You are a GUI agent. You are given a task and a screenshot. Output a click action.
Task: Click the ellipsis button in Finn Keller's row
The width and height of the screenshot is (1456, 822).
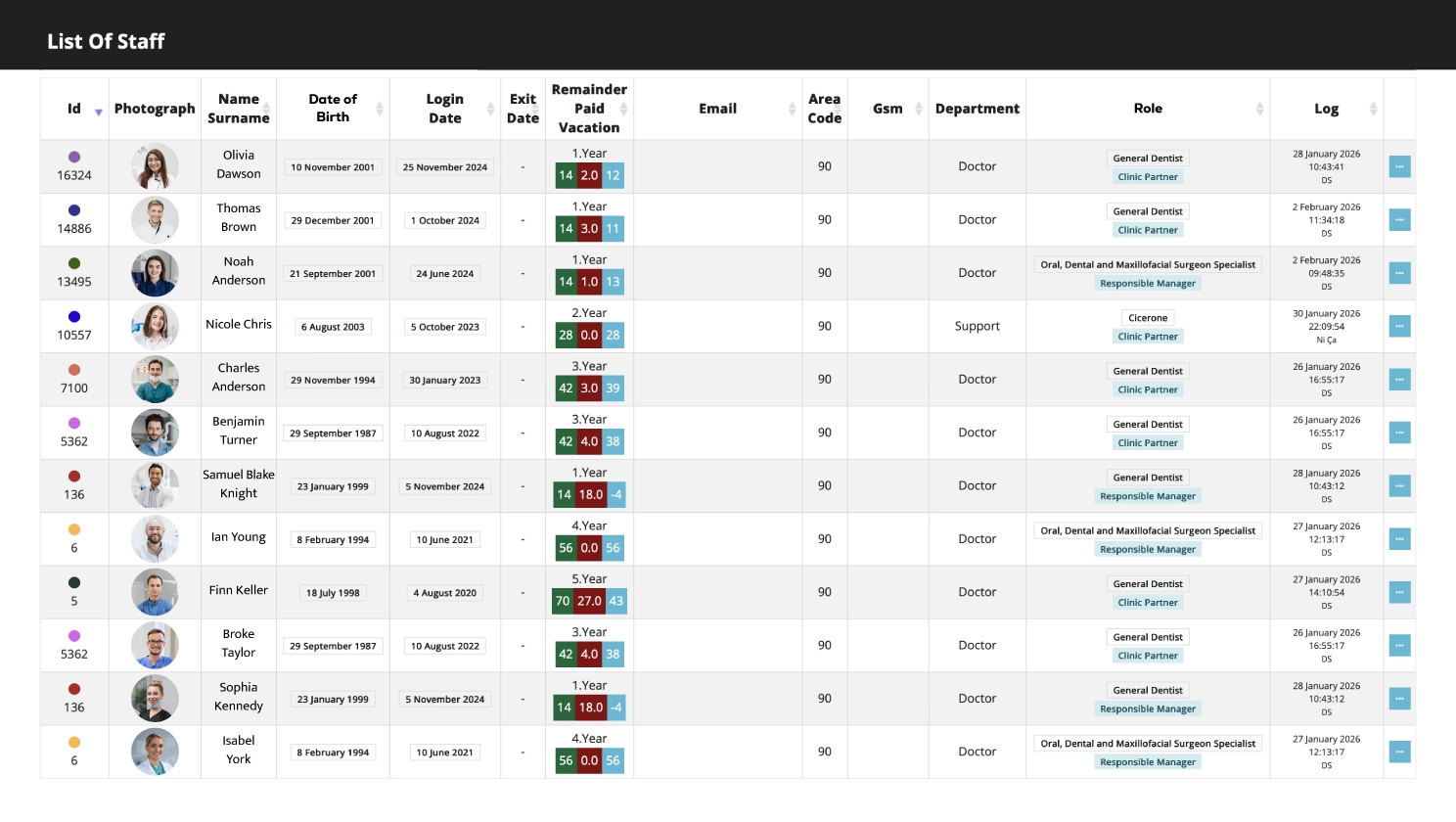pos(1399,593)
